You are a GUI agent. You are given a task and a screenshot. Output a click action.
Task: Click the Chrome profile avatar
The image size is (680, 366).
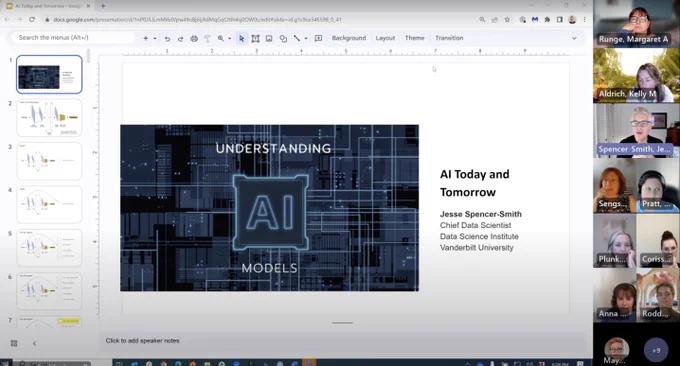[572, 20]
